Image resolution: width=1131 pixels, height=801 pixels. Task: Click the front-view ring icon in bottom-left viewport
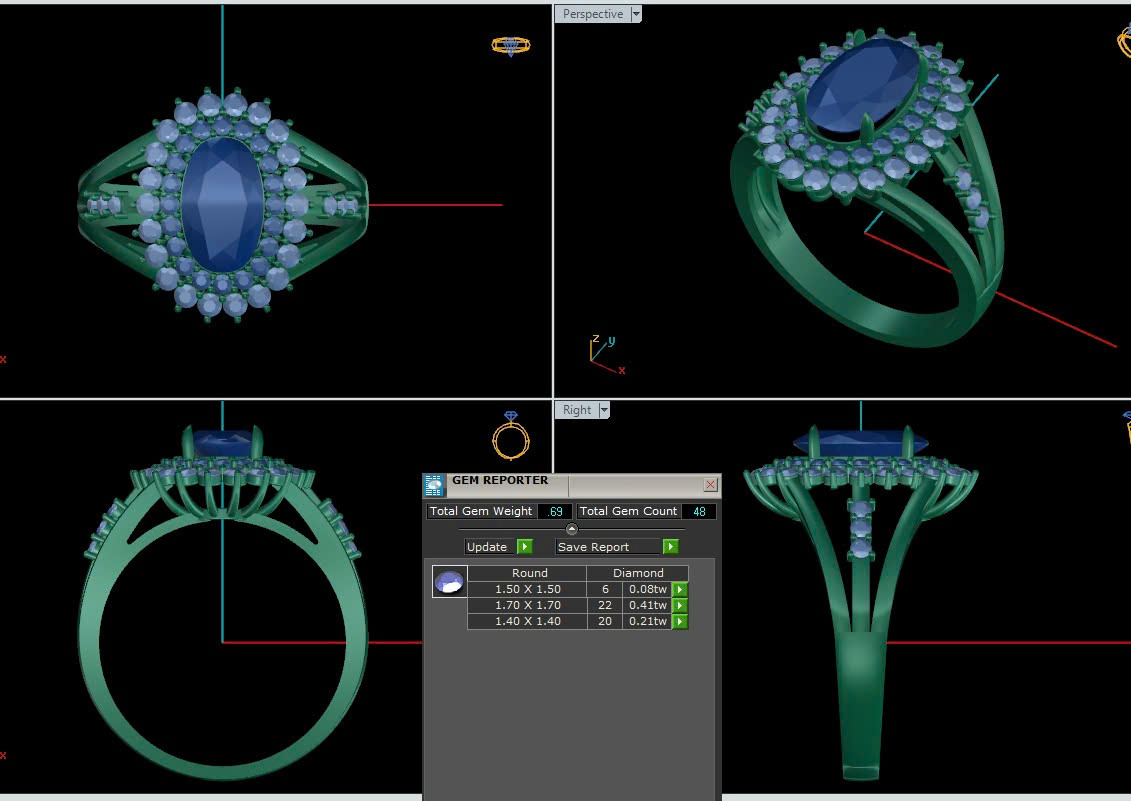point(511,434)
